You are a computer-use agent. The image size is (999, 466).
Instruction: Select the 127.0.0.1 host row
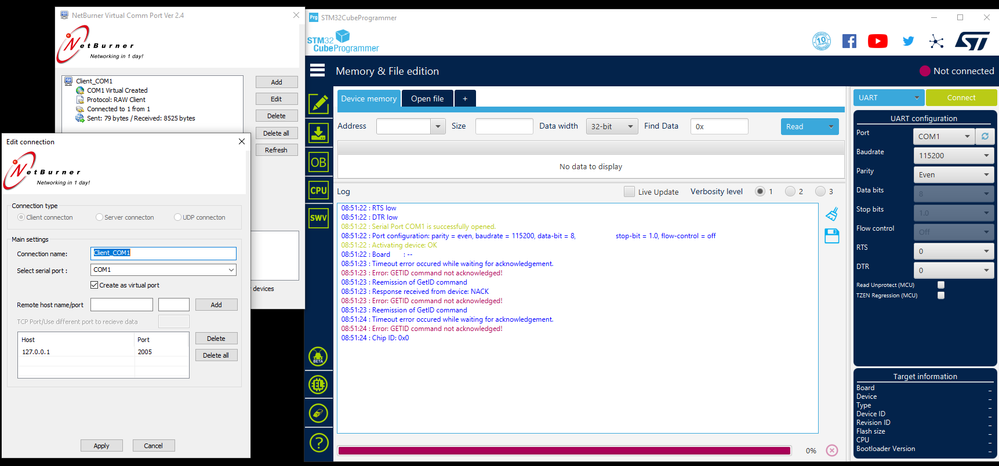(103, 352)
